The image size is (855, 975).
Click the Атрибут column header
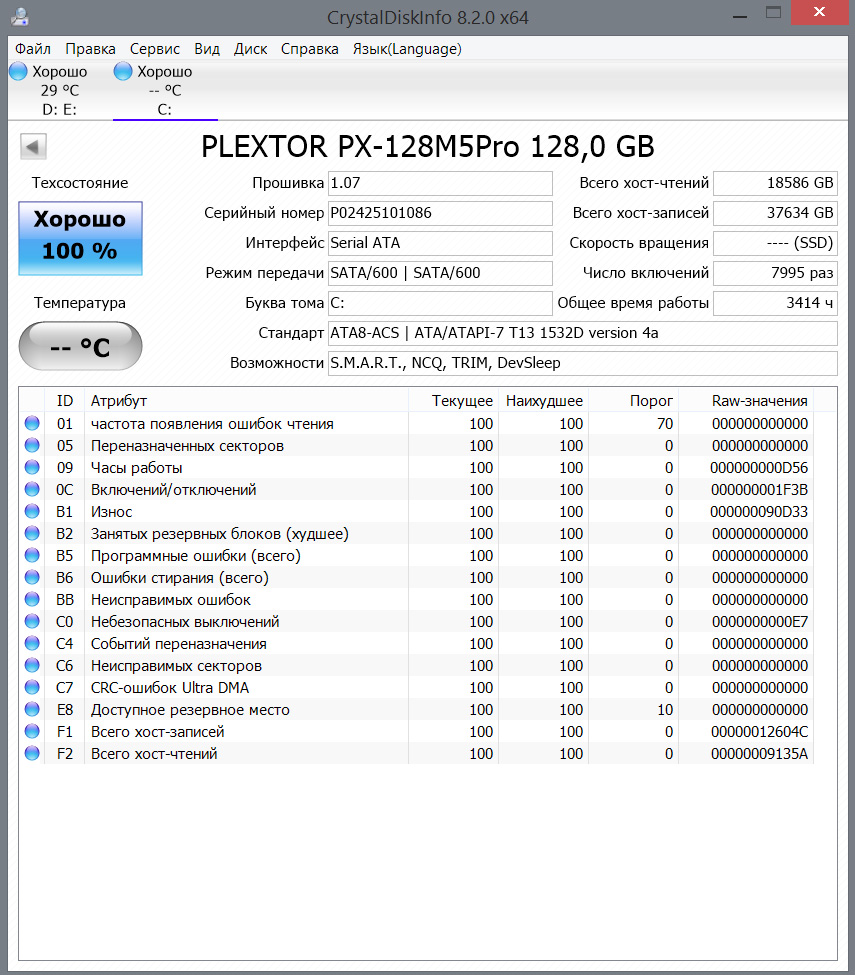[246, 400]
